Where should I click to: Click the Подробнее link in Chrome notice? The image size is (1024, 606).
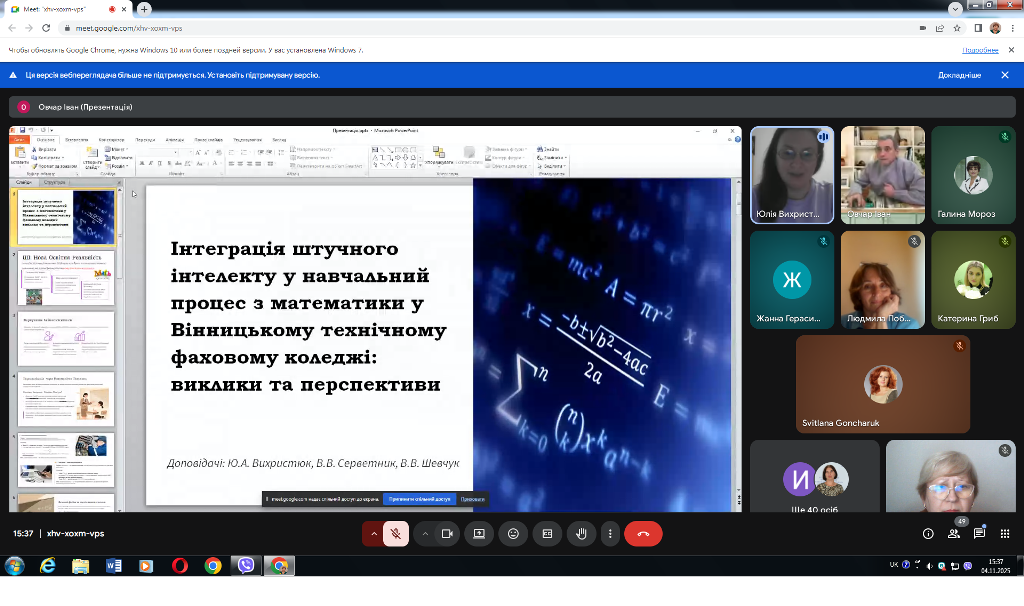pyautogui.click(x=980, y=49)
